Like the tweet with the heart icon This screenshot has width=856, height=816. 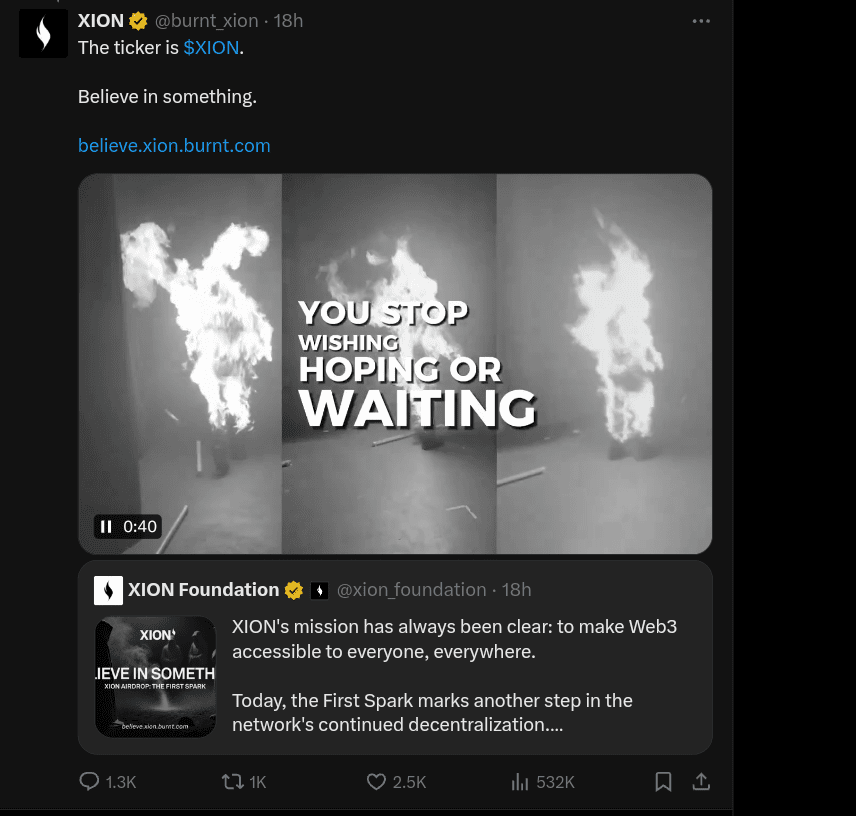click(x=376, y=781)
